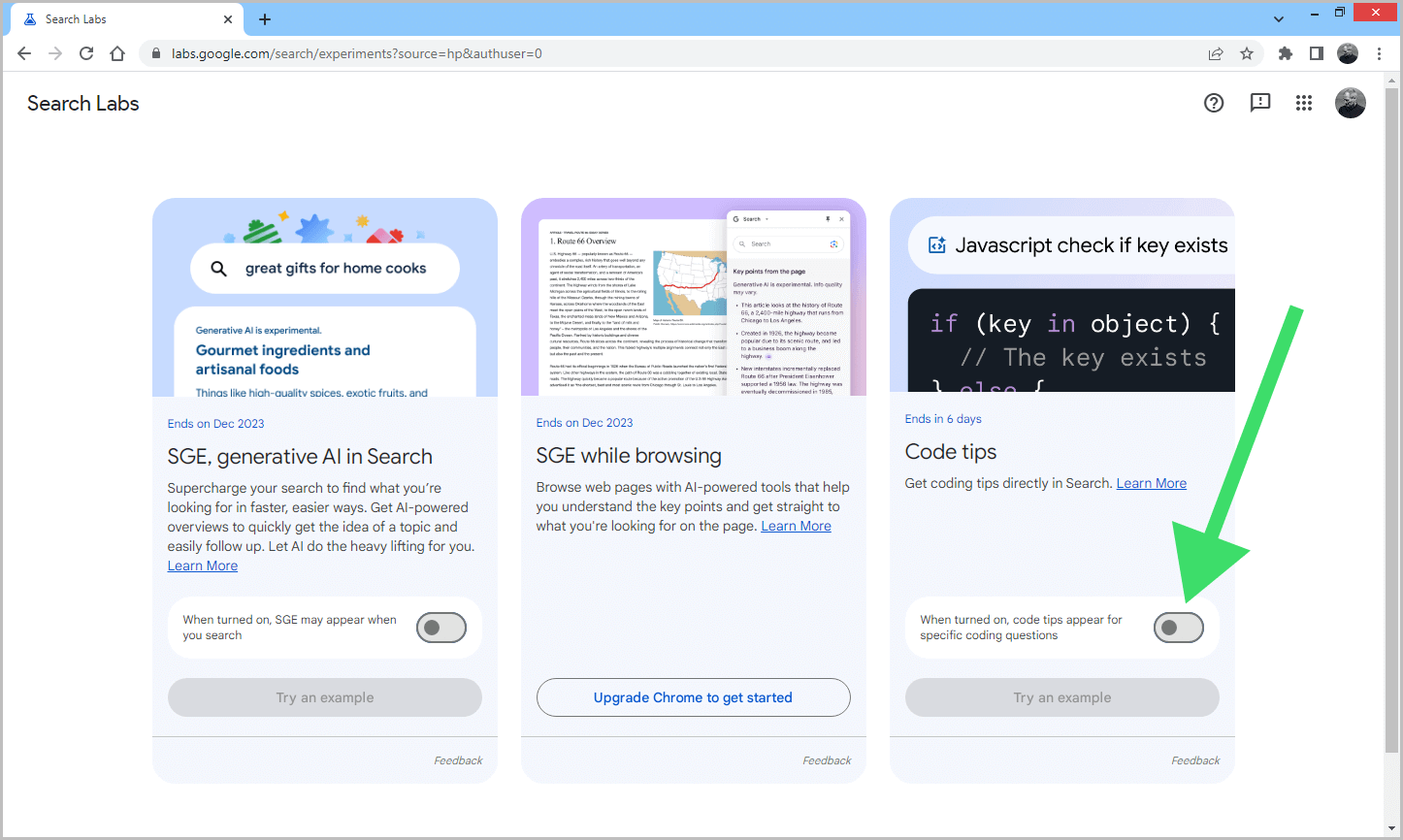Open Learn More in SGE while browsing card

pos(797,526)
